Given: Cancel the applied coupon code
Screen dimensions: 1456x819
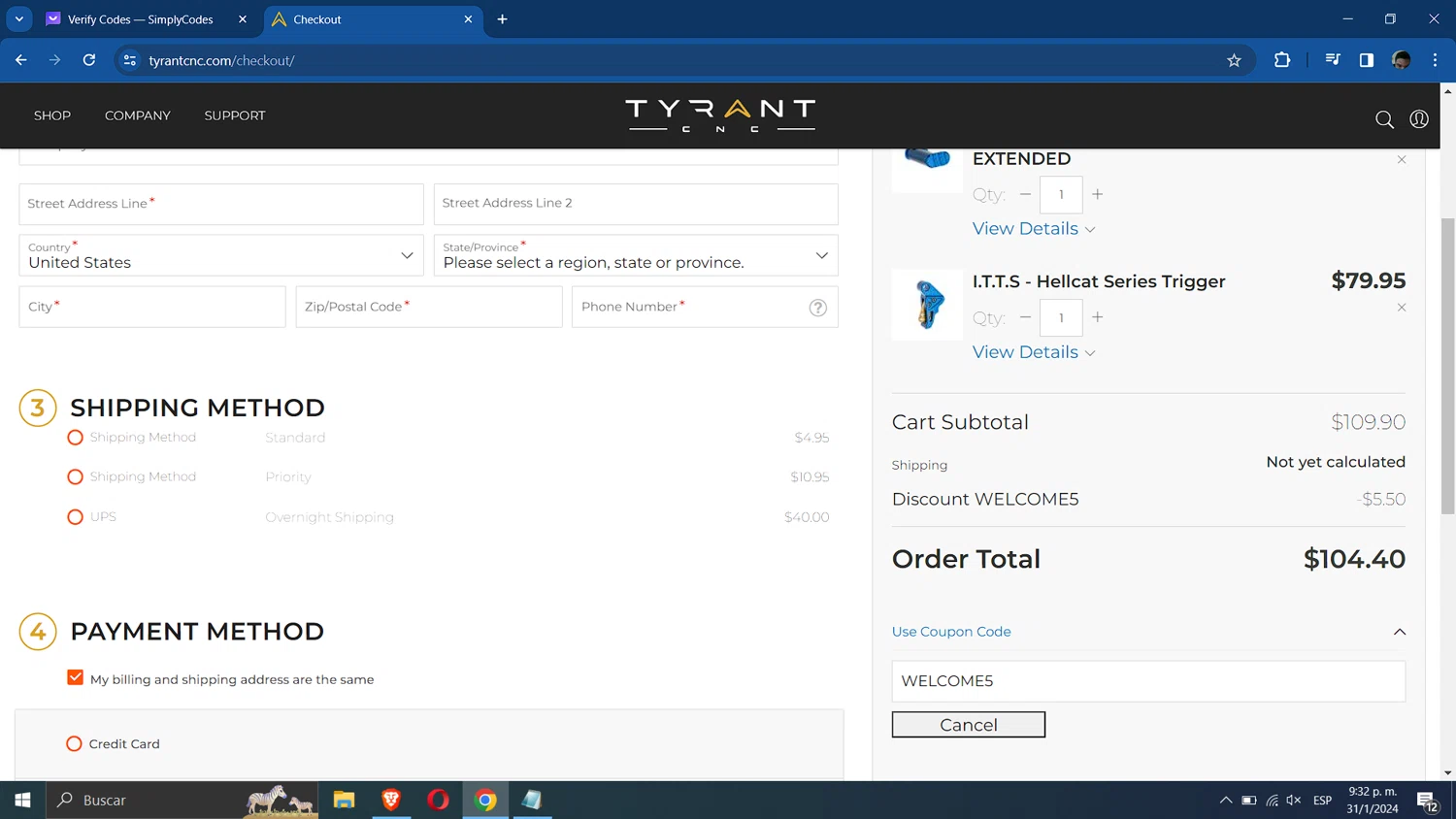Looking at the screenshot, I should 969,725.
